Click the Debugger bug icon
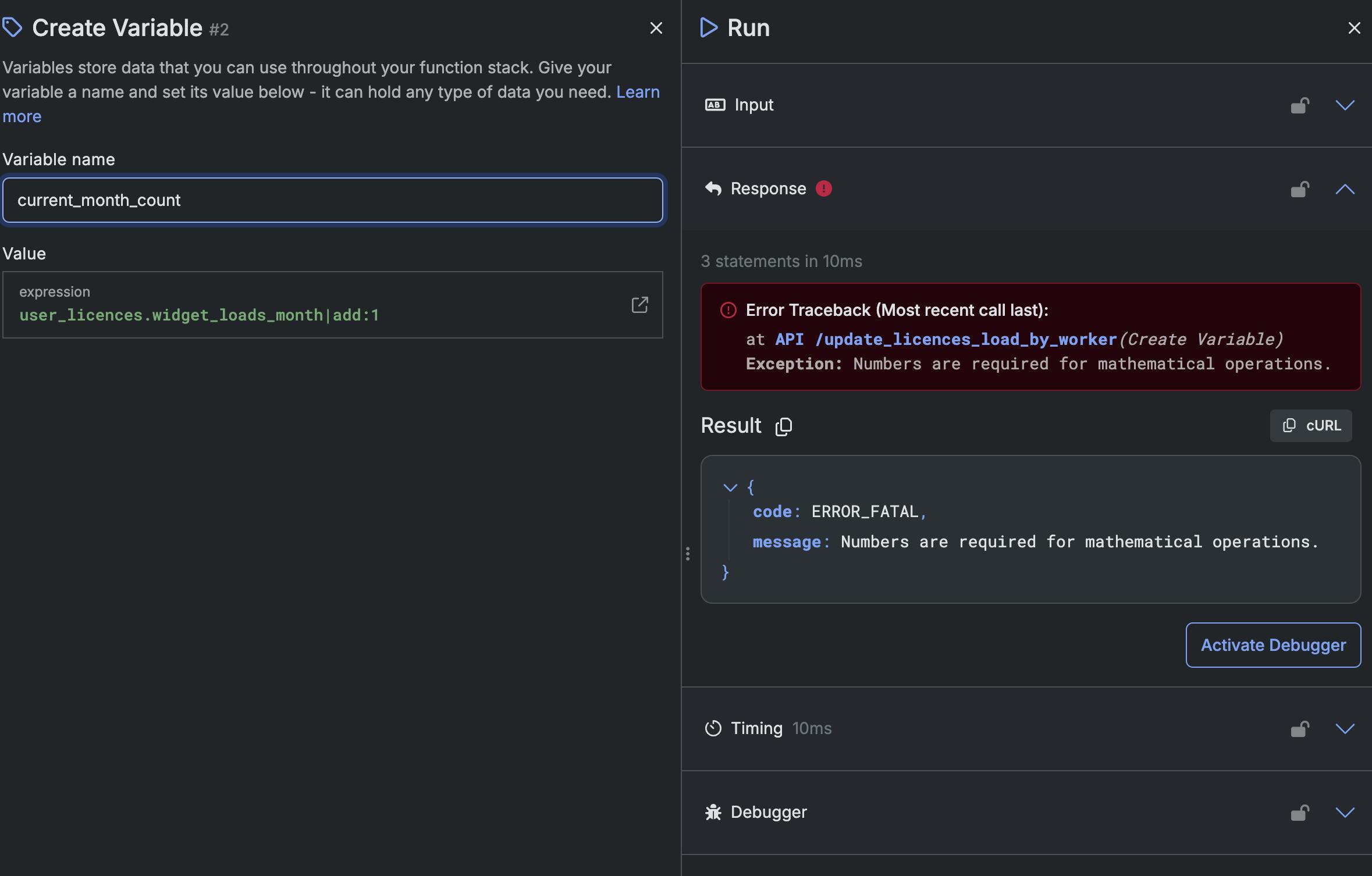1372x876 pixels. 713,812
